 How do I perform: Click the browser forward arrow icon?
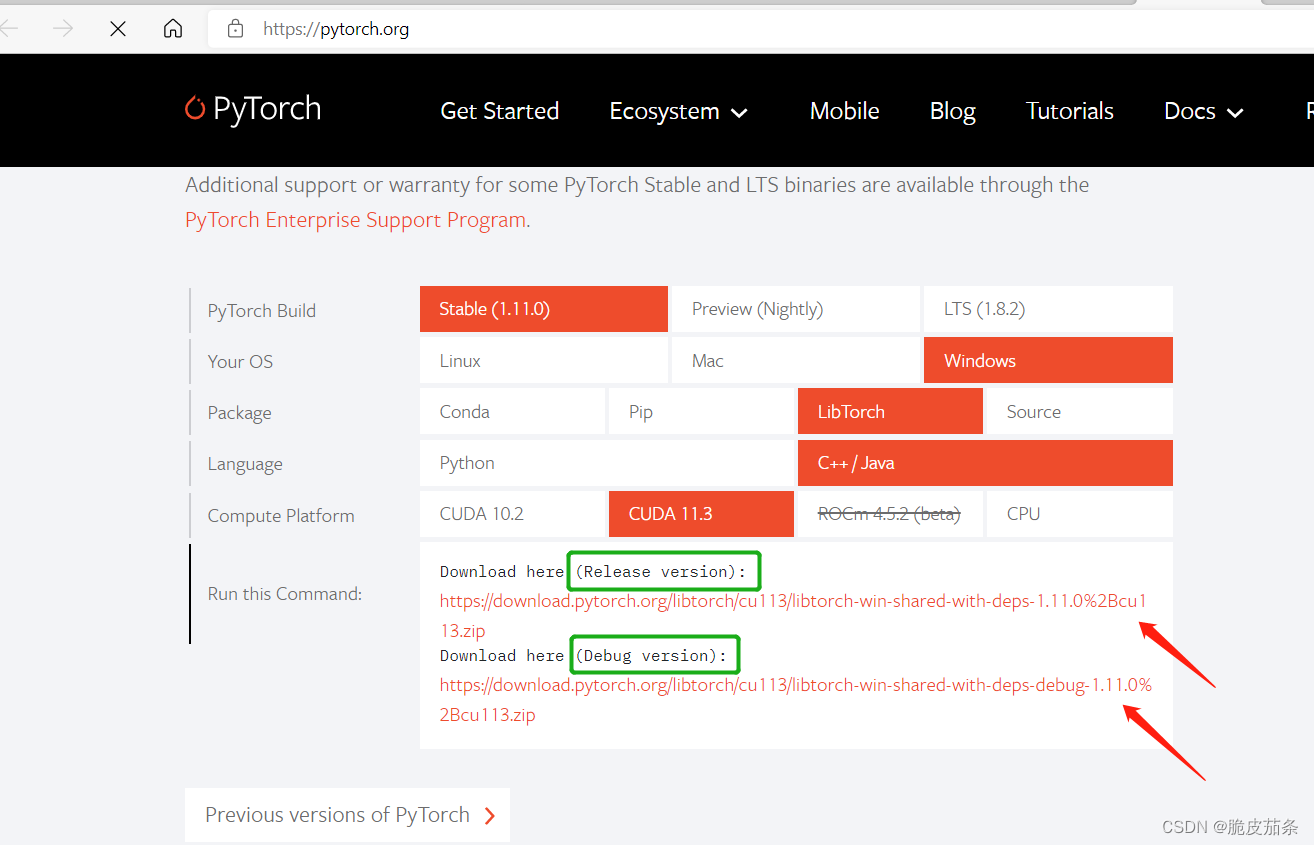click(x=63, y=29)
